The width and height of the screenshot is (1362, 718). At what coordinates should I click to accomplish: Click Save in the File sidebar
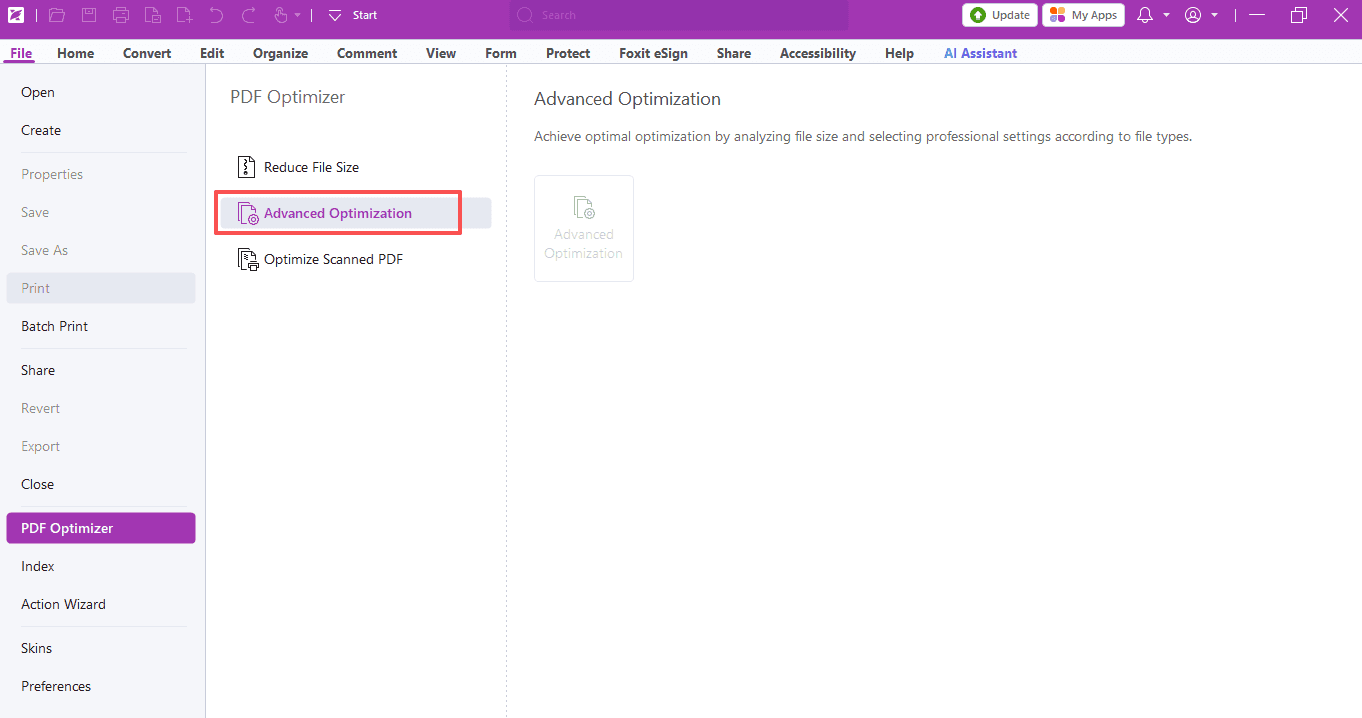pyautogui.click(x=101, y=212)
